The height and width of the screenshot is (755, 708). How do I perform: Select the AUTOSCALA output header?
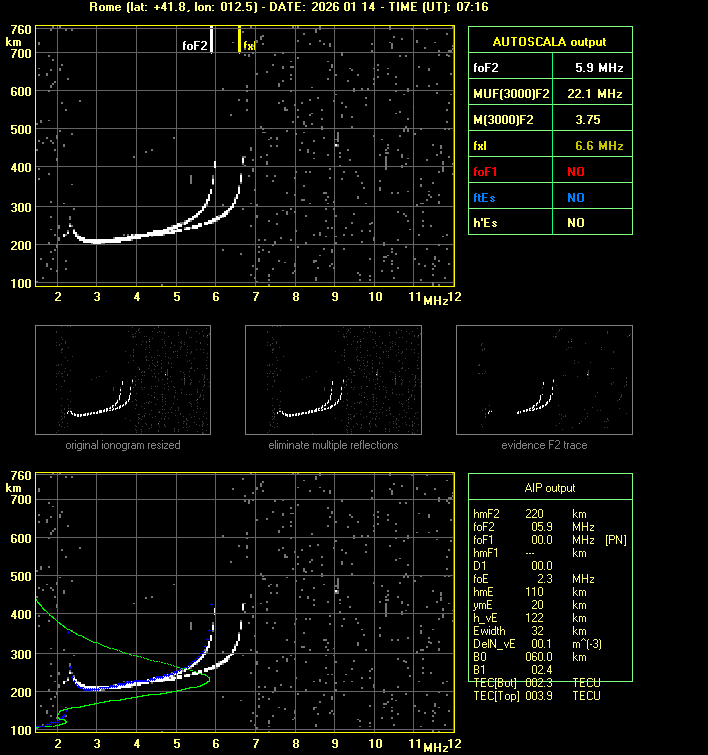(x=550, y=42)
